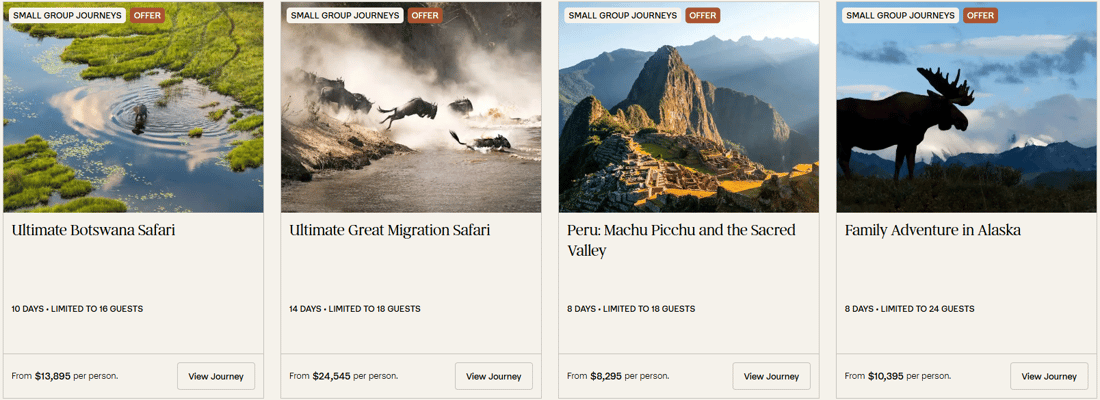1100x400 pixels.
Task: Click the Offer badge on Botswana card
Action: [x=147, y=16]
